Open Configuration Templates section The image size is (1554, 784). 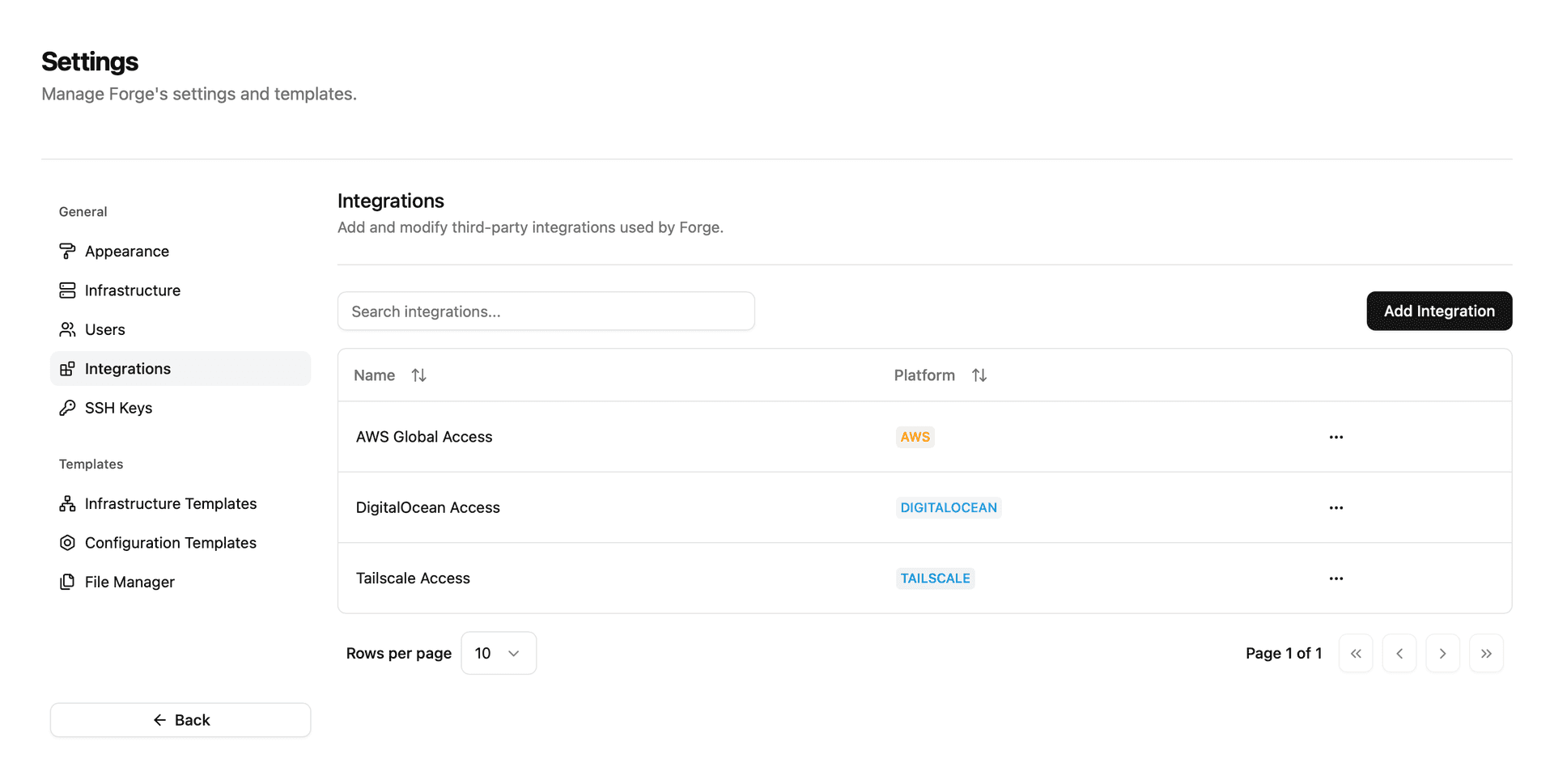tap(180, 543)
